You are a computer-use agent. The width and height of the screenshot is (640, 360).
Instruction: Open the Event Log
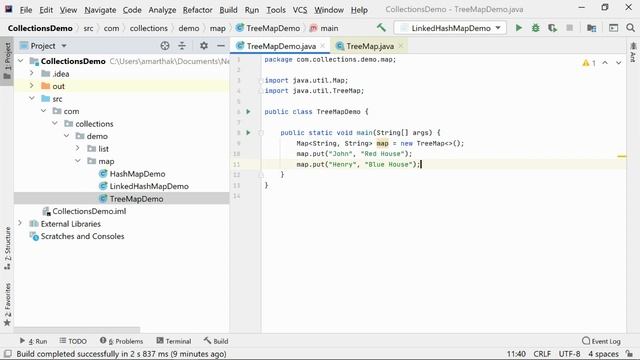(601, 341)
